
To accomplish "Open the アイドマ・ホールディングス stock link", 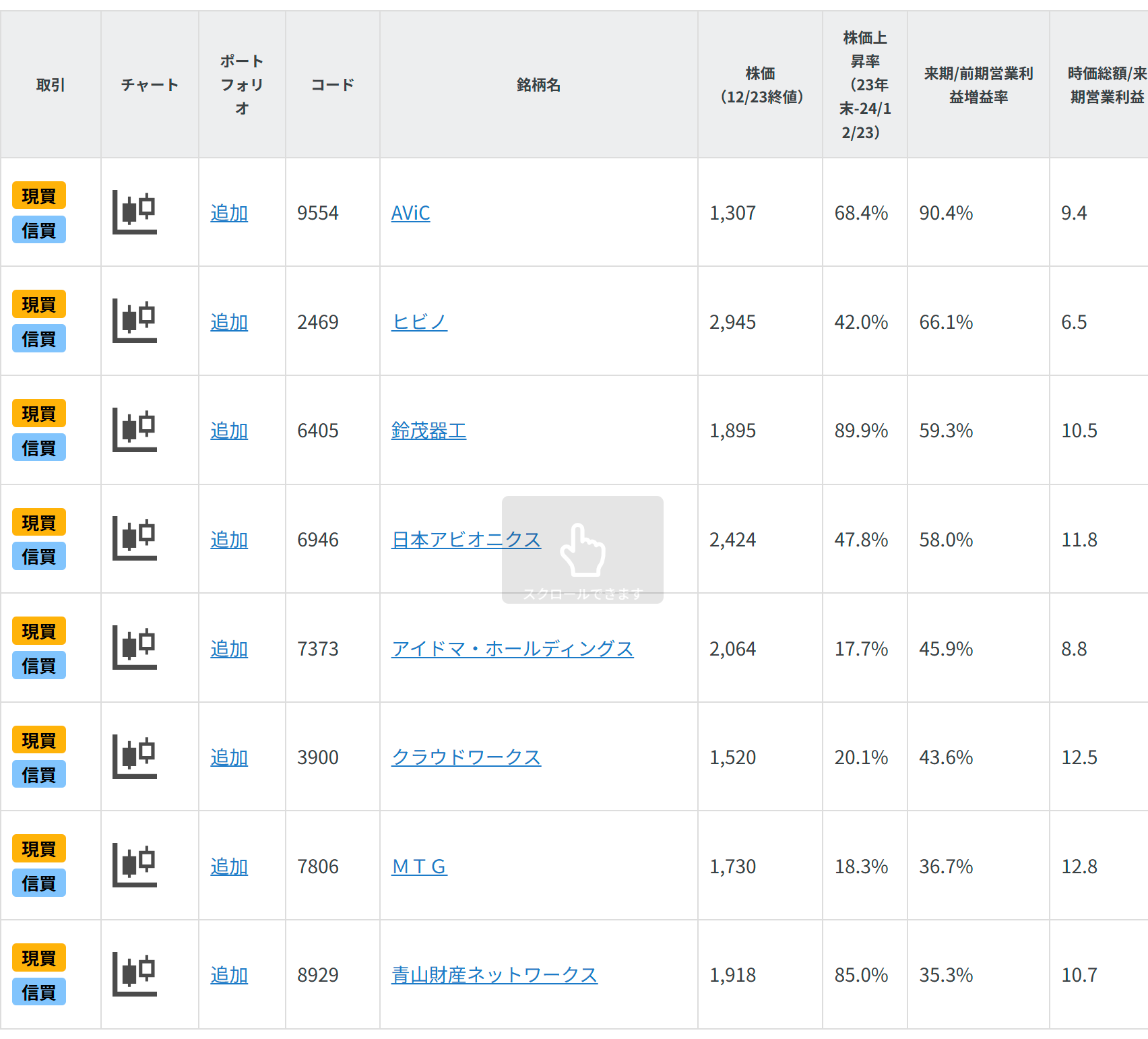I will pos(512,649).
